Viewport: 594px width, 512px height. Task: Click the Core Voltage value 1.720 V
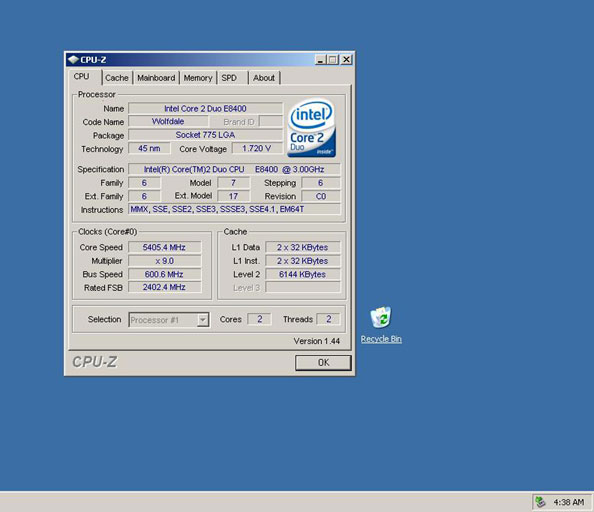point(257,148)
